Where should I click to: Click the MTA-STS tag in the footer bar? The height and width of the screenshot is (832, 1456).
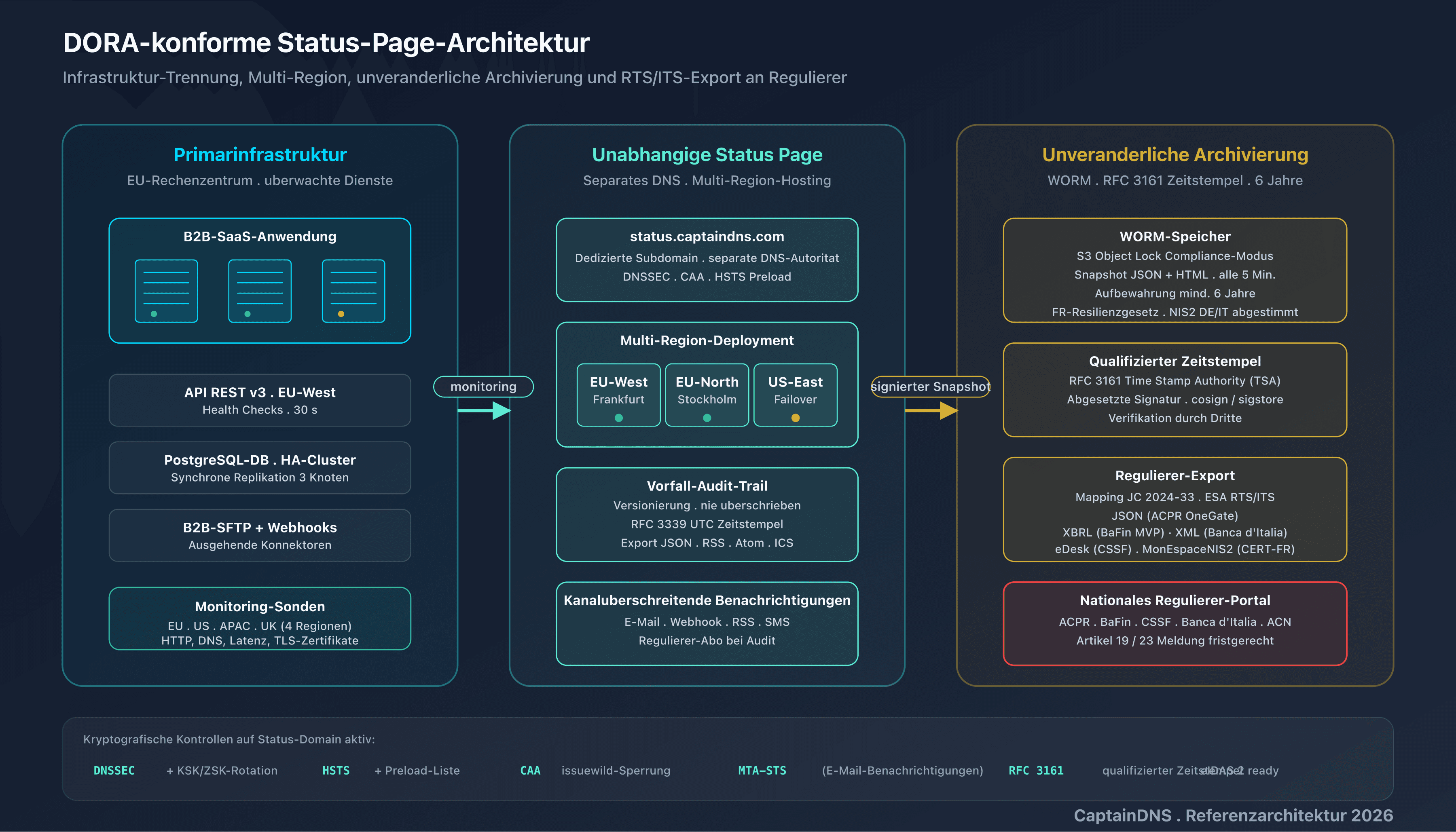[x=762, y=770]
